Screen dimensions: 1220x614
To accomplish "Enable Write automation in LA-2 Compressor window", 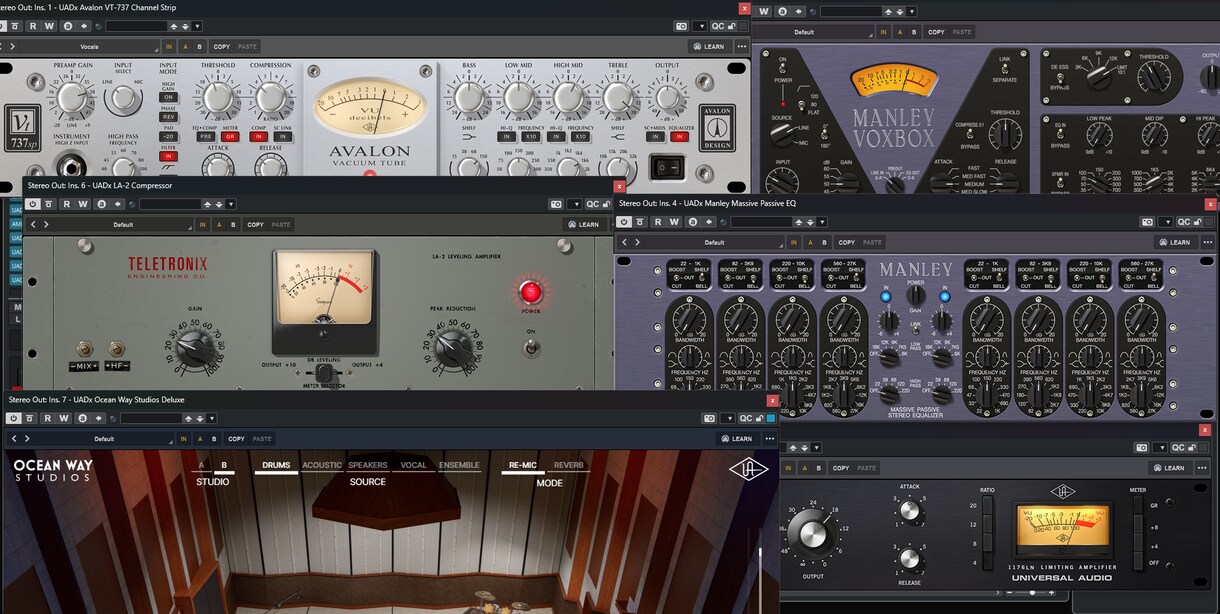I will click(84, 204).
